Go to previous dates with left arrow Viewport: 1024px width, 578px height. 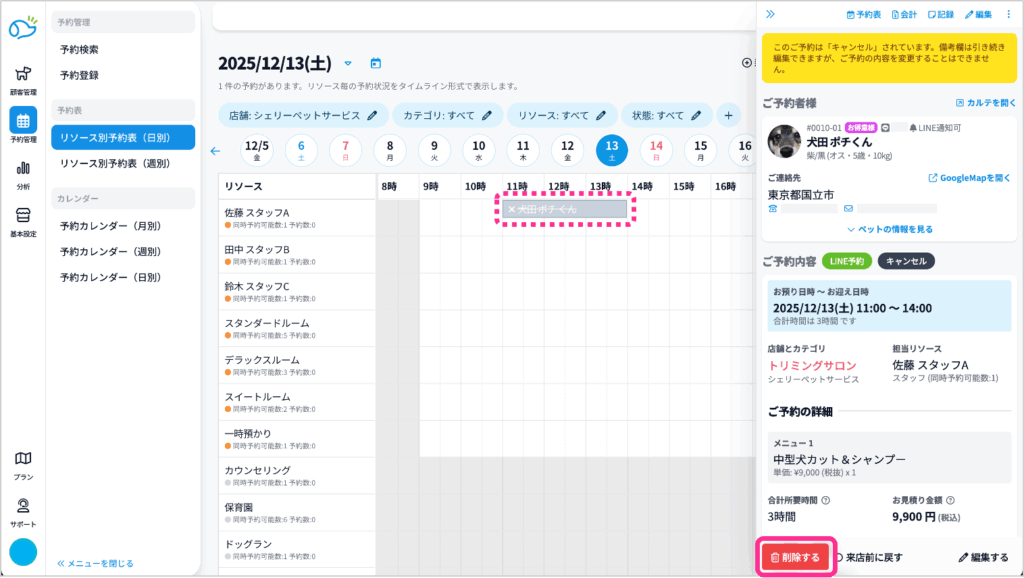(x=215, y=151)
